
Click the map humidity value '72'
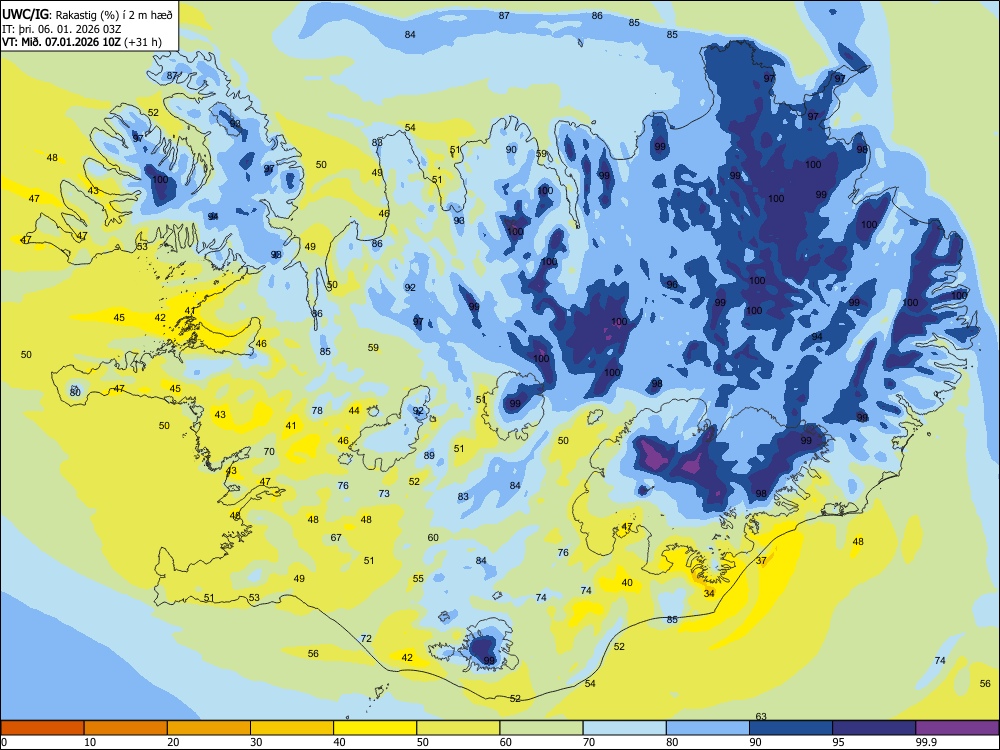tap(366, 638)
